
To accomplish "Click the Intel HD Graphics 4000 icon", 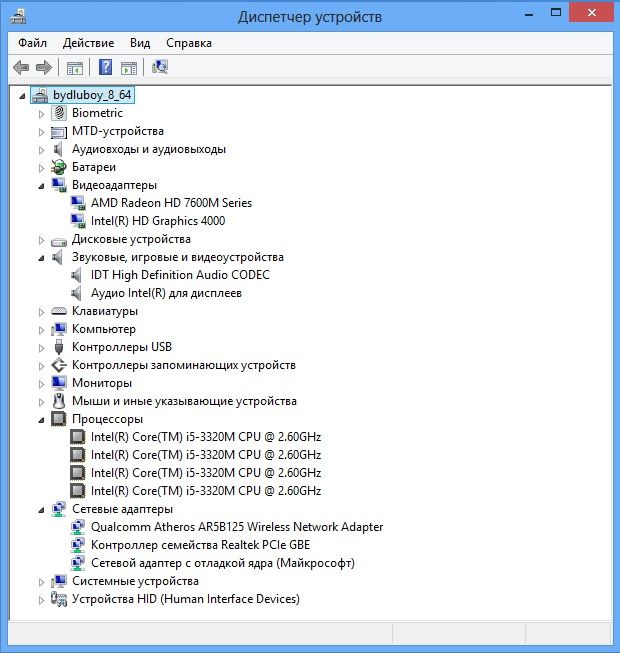I will (78, 221).
